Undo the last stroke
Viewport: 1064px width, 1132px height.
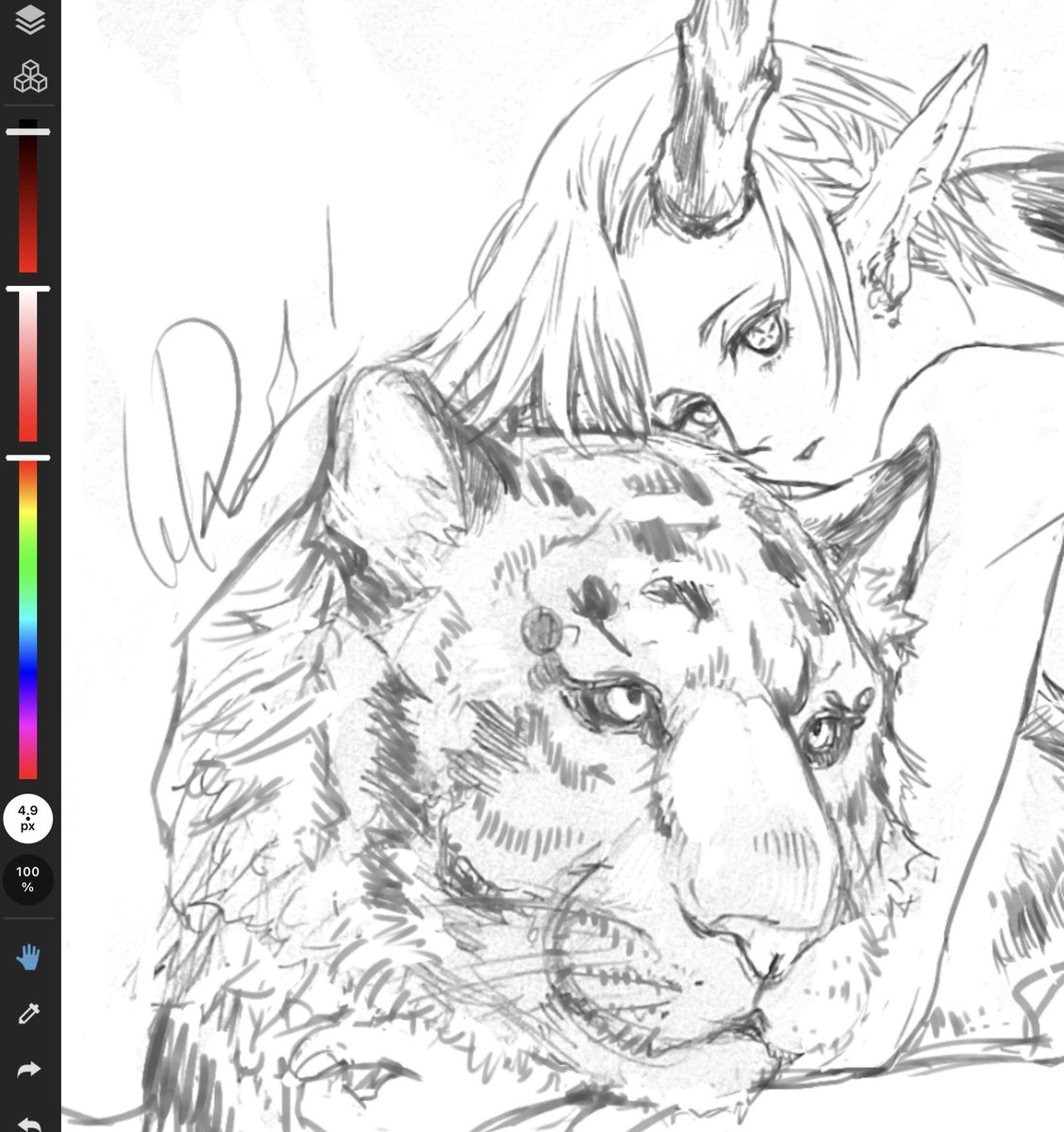point(28,1123)
